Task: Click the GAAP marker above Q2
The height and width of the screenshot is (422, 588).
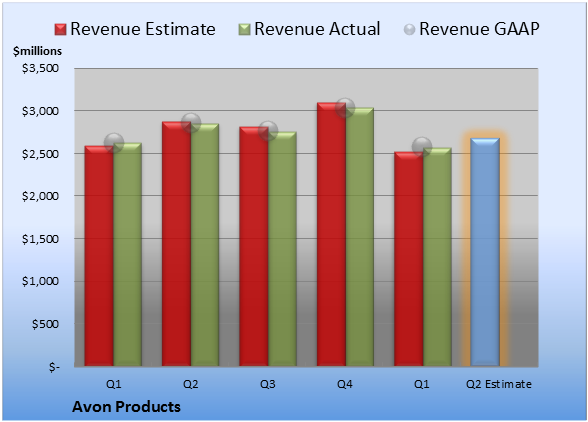Action: (x=191, y=122)
